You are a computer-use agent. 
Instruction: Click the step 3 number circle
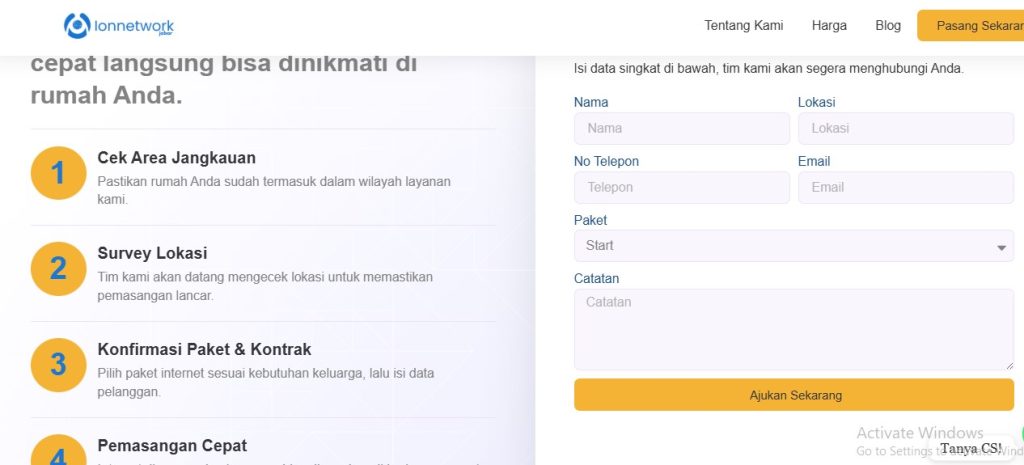pyautogui.click(x=58, y=365)
